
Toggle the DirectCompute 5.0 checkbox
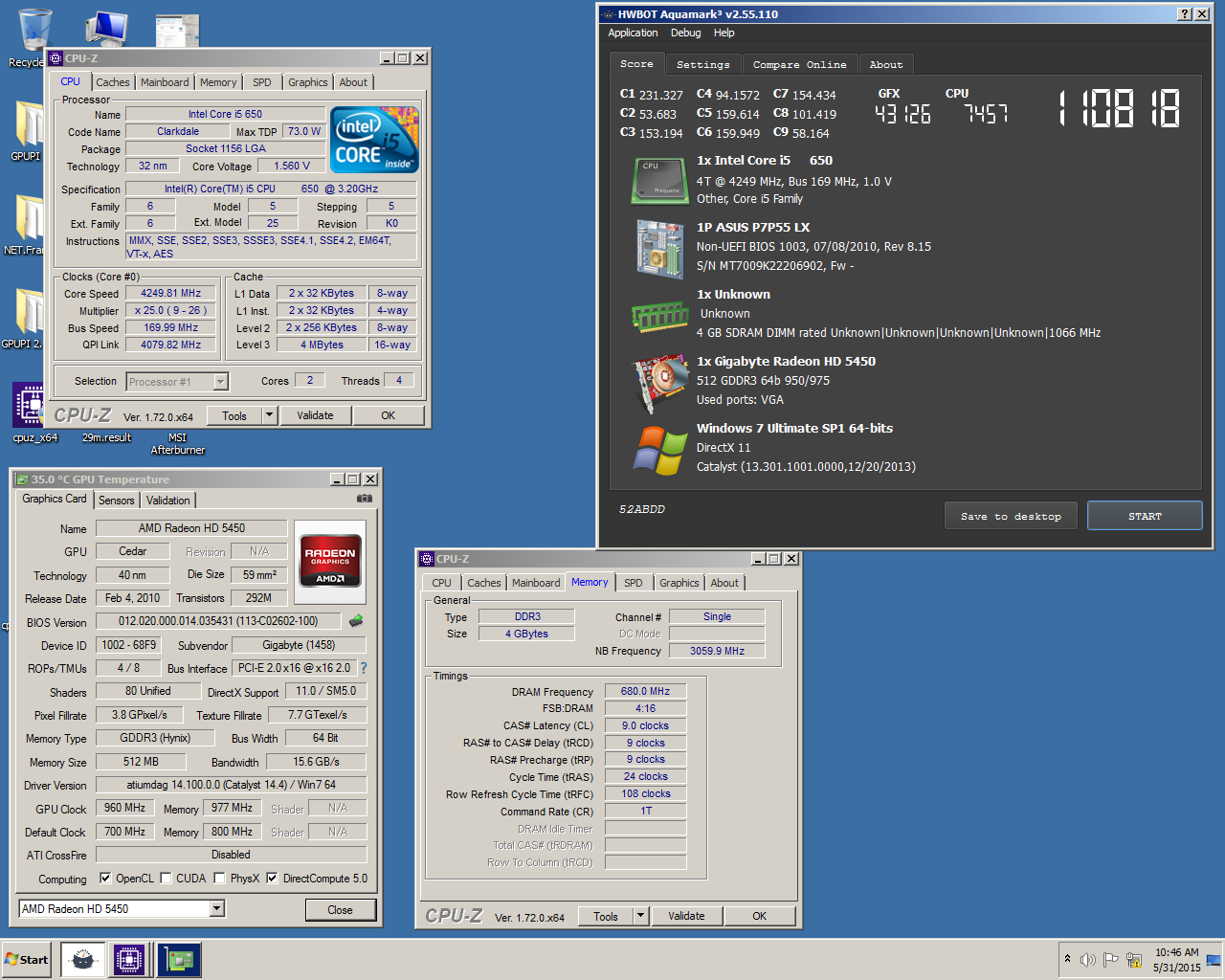click(272, 878)
